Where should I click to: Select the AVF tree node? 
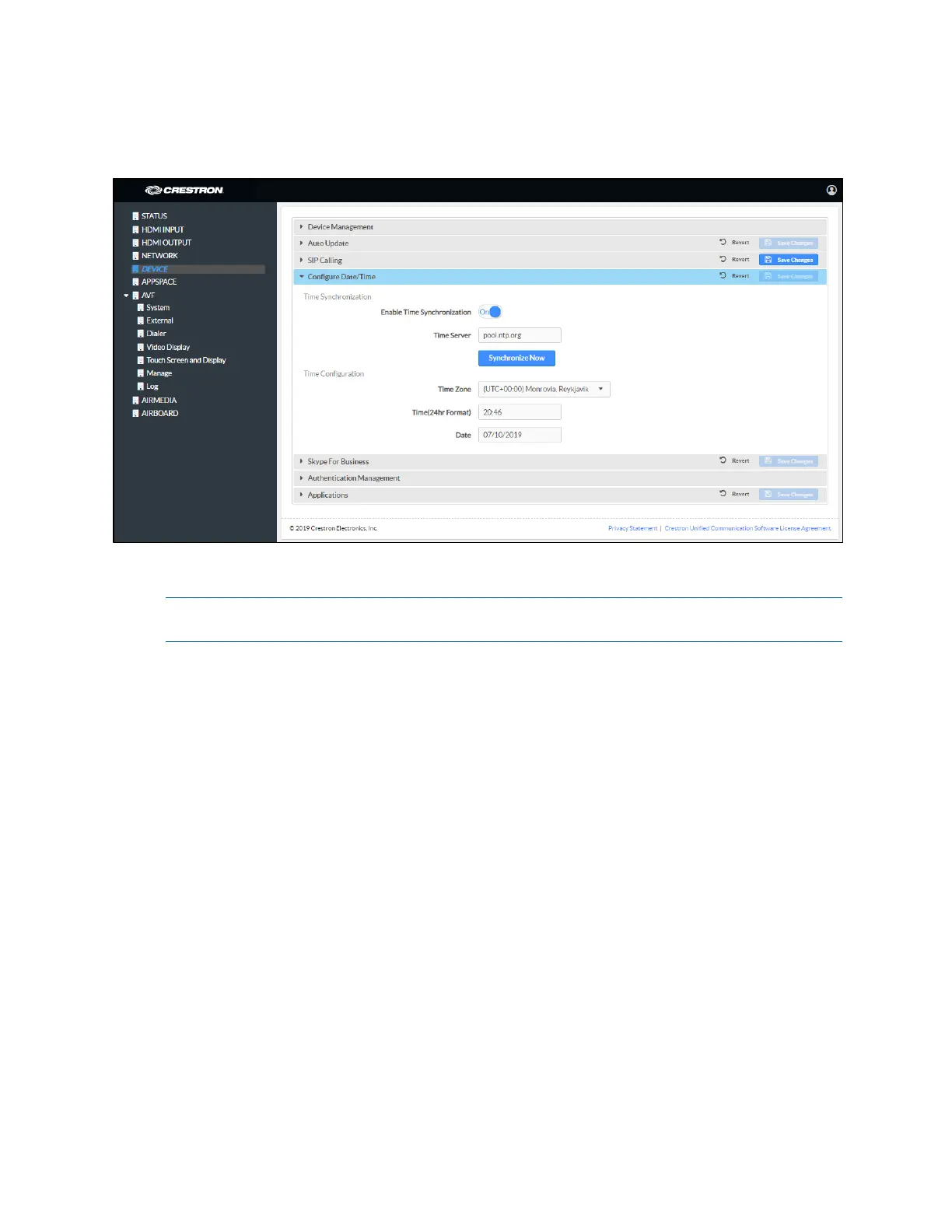tap(148, 296)
